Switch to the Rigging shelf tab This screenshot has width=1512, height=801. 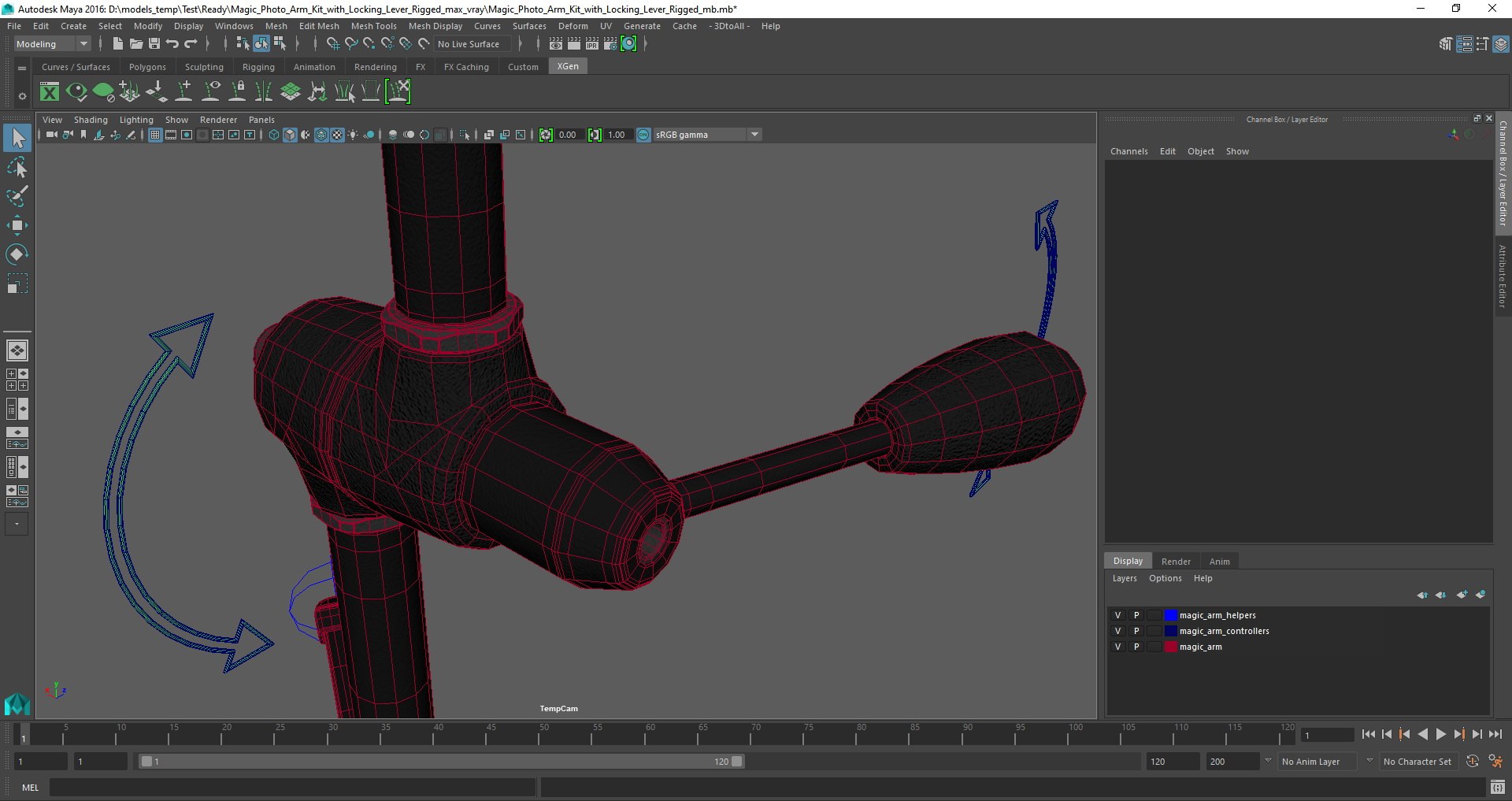pyautogui.click(x=258, y=67)
